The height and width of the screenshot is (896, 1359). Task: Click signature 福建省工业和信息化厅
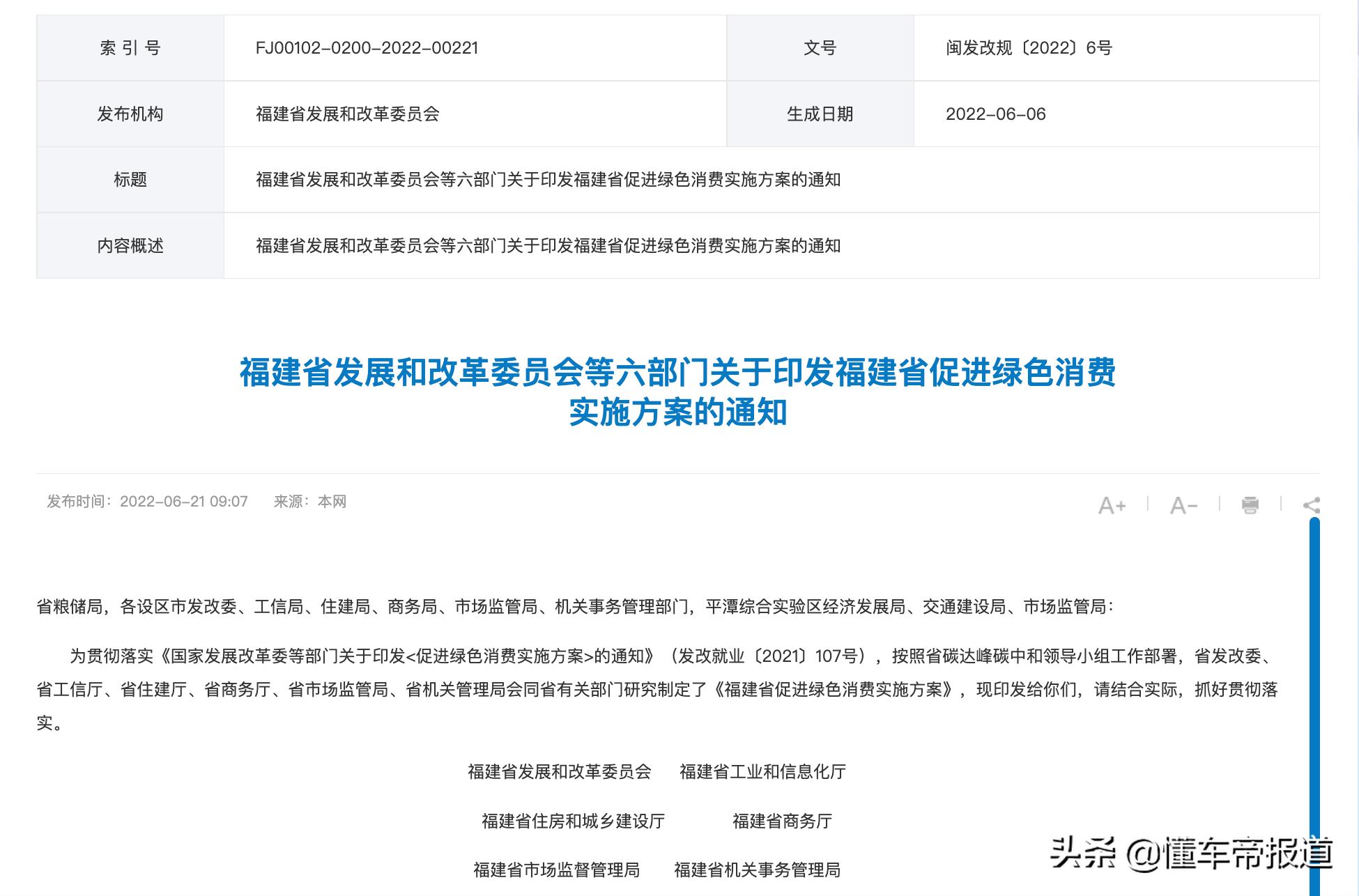coord(762,772)
